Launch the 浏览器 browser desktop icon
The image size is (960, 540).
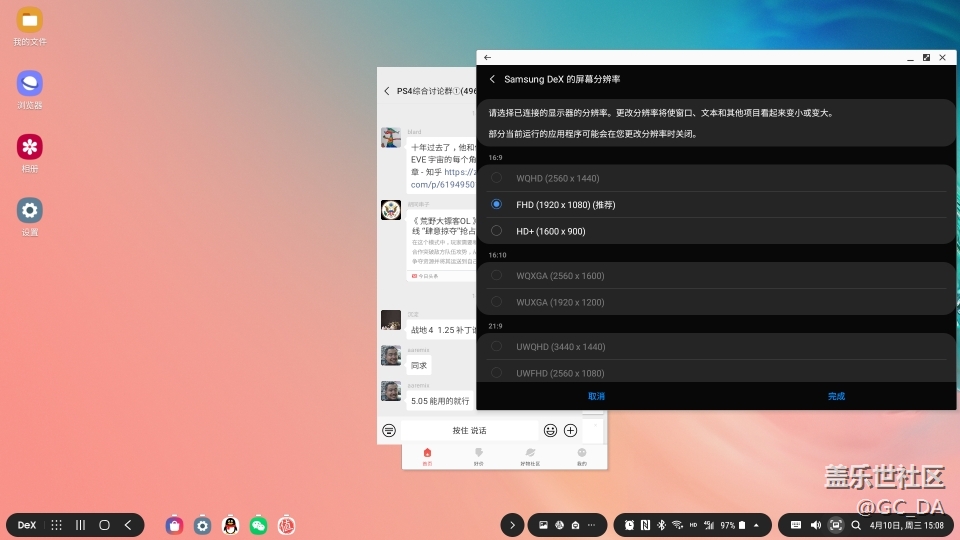pyautogui.click(x=30, y=84)
